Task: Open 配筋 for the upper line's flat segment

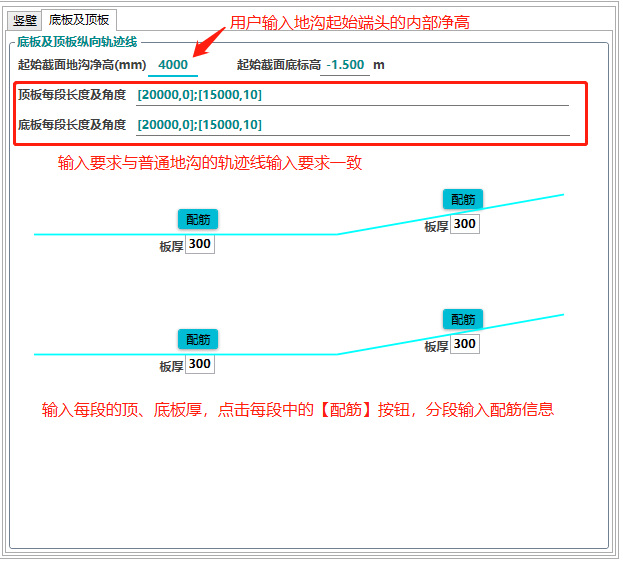Action: coord(198,219)
